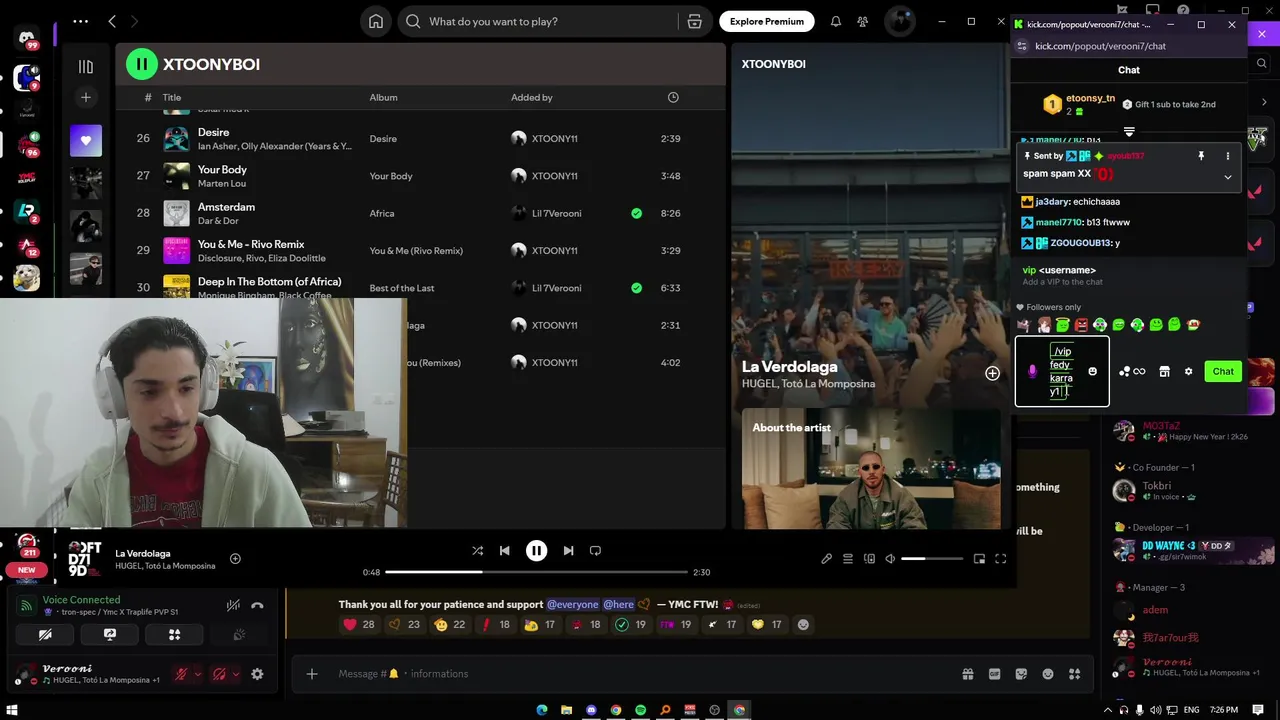
Task: Sort playlist by Added by column
Action: [532, 97]
